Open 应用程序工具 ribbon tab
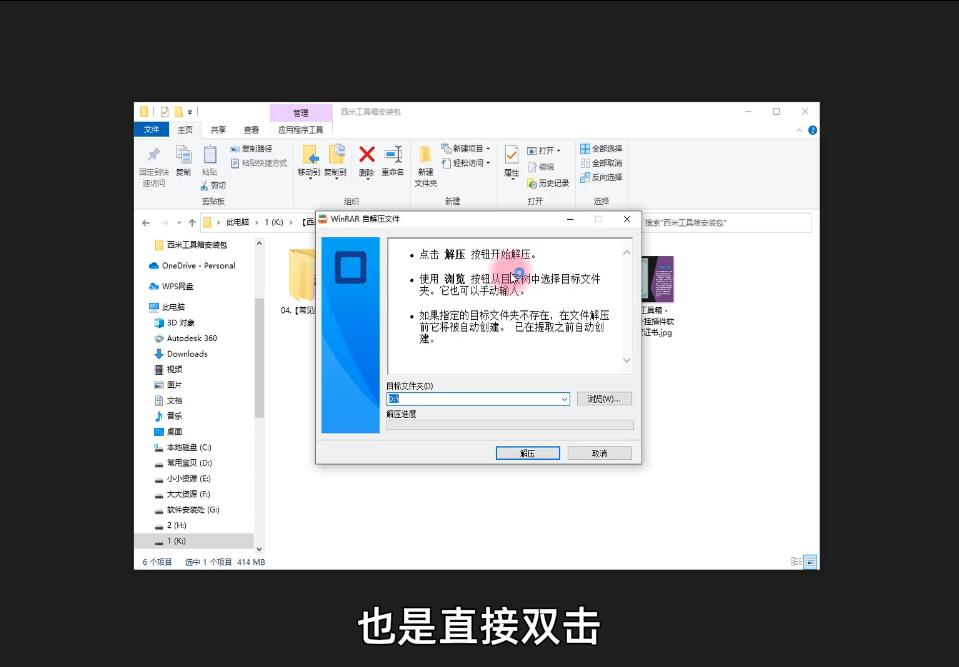This screenshot has width=959, height=667. coord(300,130)
